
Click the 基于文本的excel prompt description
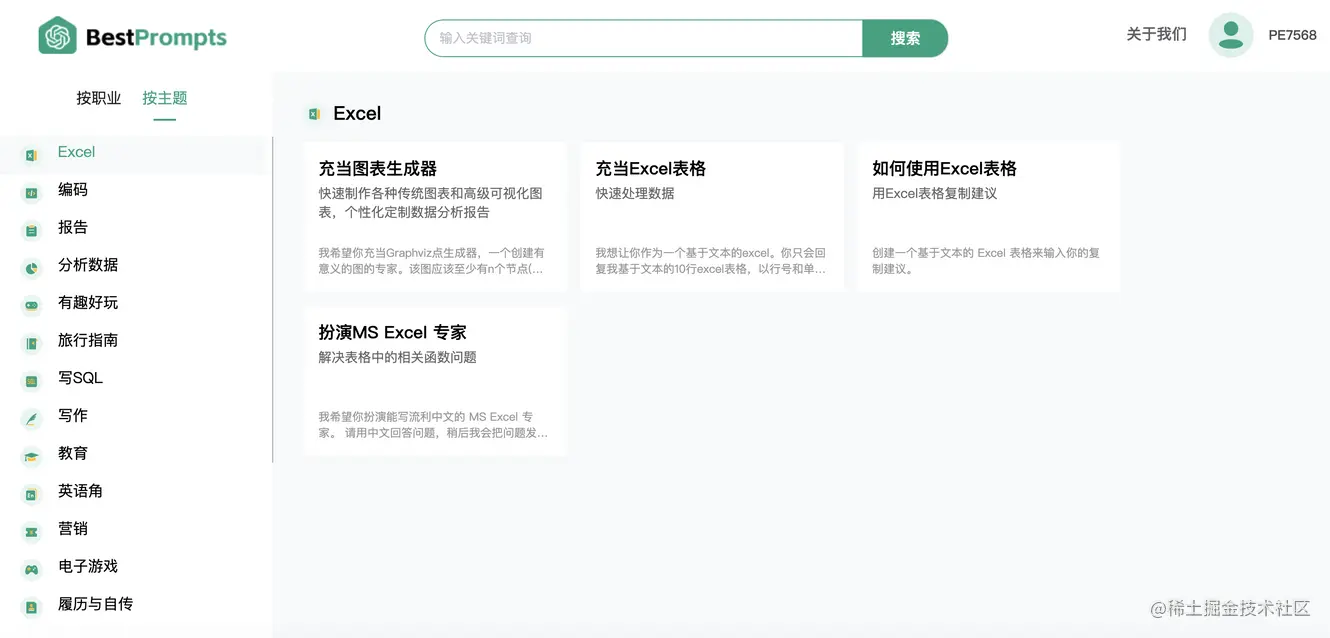point(711,261)
